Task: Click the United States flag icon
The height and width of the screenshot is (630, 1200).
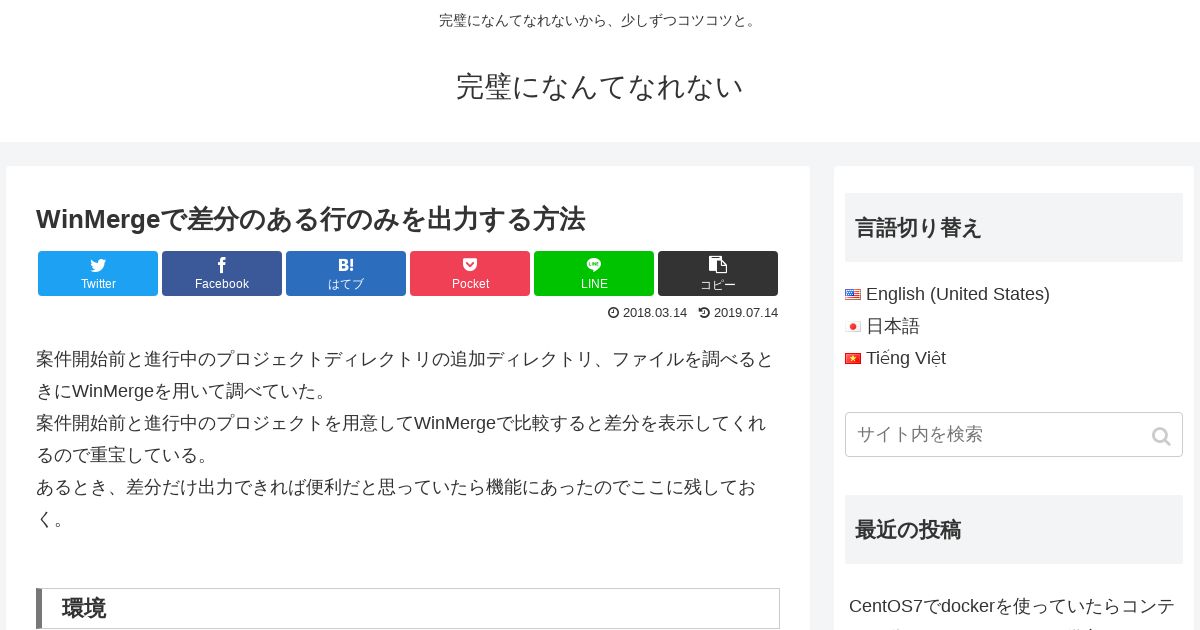Action: coord(853,295)
